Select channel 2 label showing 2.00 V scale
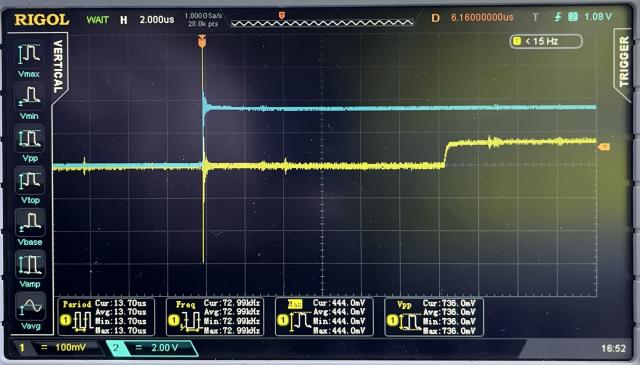 tap(152, 348)
